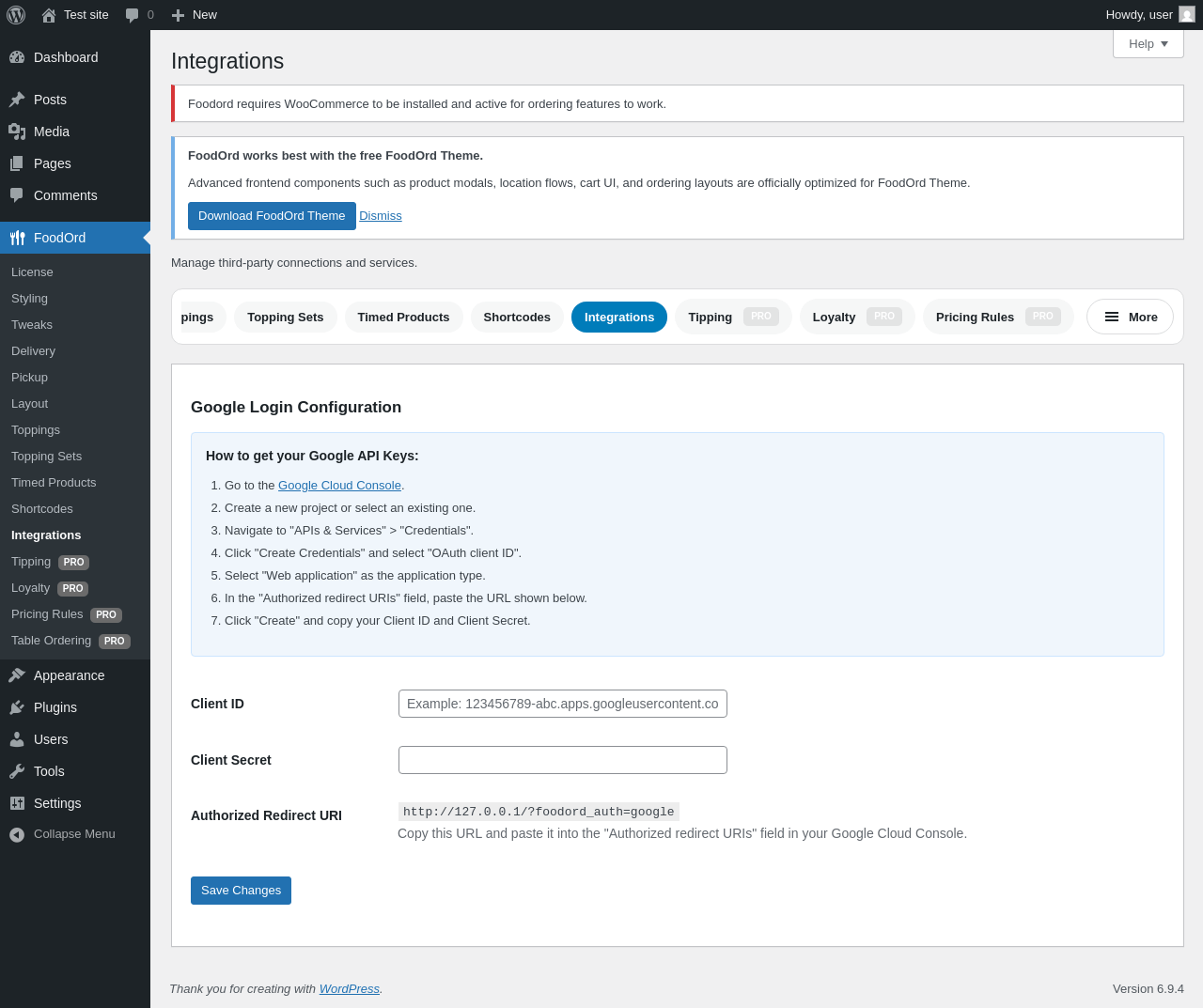This screenshot has height=1008, width=1203.
Task: Click the user avatar in admin bar
Action: (x=1187, y=15)
